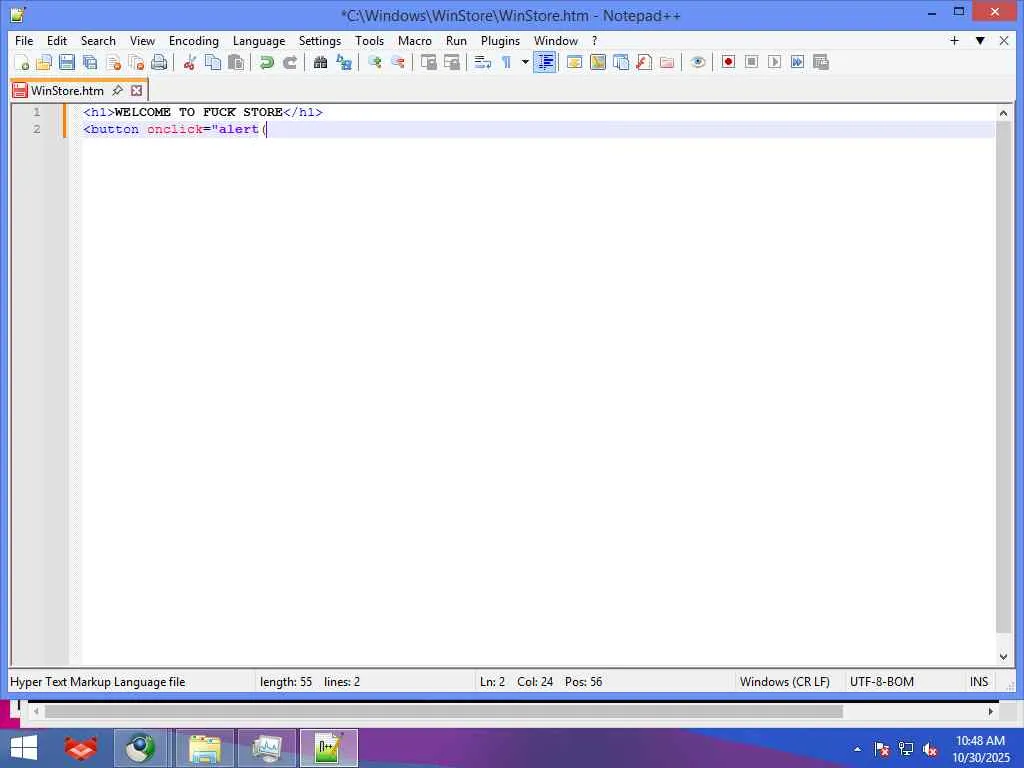Screen dimensions: 1024x768
Task: Play back the recorded macro
Action: pyautogui.click(x=775, y=62)
